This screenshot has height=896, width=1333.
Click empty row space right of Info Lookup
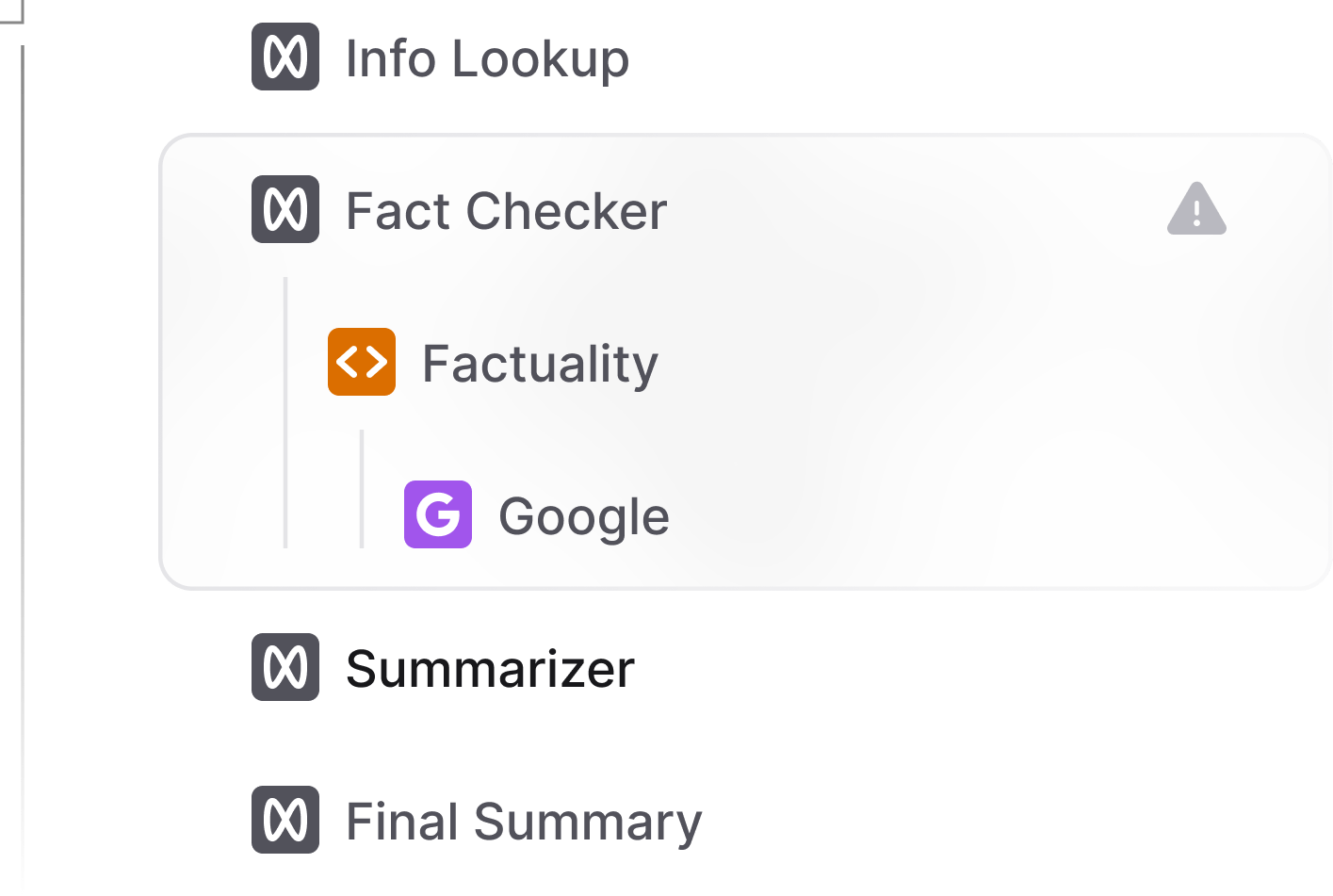[942, 57]
